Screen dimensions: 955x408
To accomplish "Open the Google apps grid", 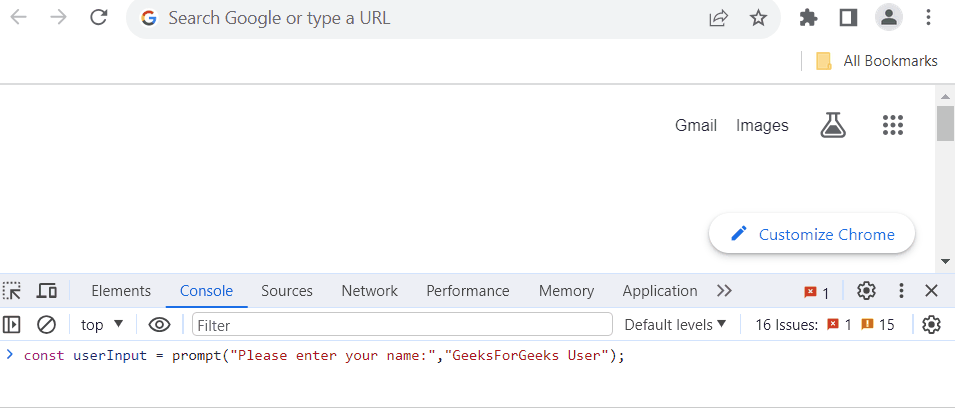I will point(893,125).
